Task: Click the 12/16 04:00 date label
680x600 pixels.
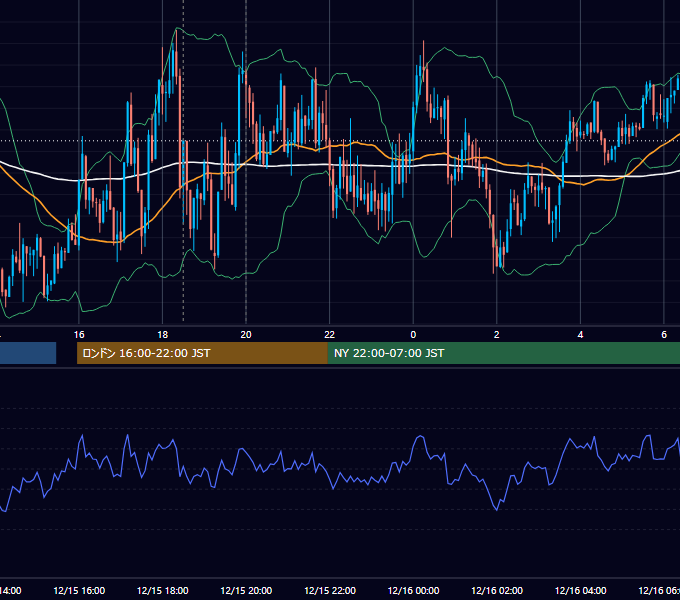Action: click(x=581, y=591)
